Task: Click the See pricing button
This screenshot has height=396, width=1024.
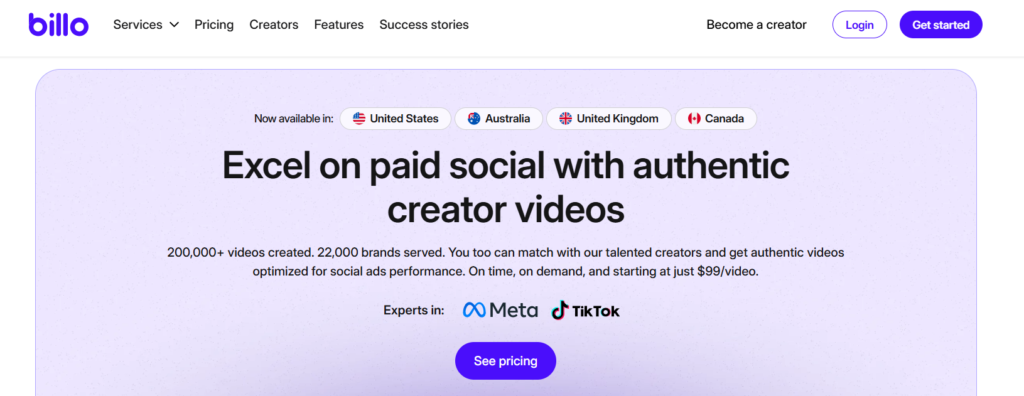Action: coord(505,361)
